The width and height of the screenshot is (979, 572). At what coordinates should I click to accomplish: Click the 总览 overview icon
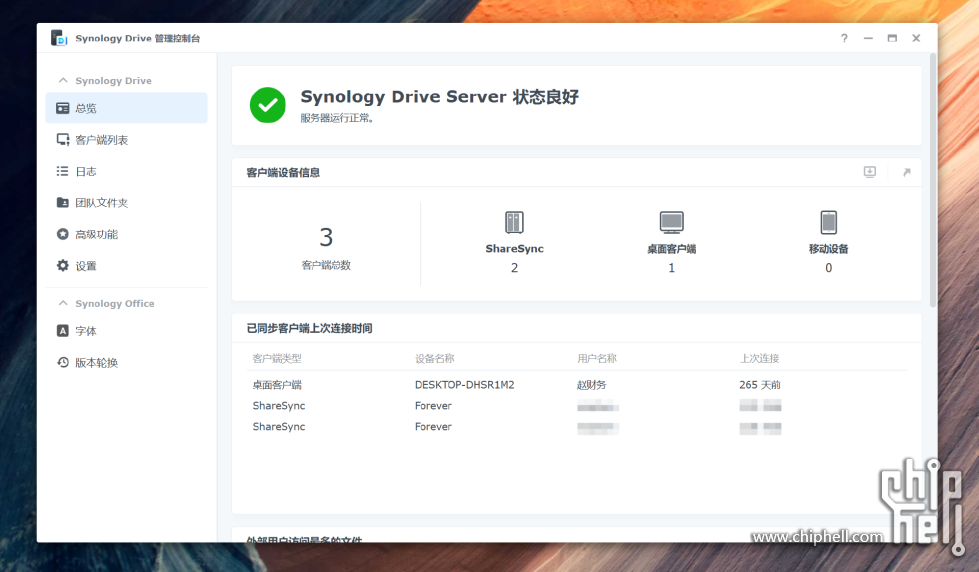pos(62,108)
